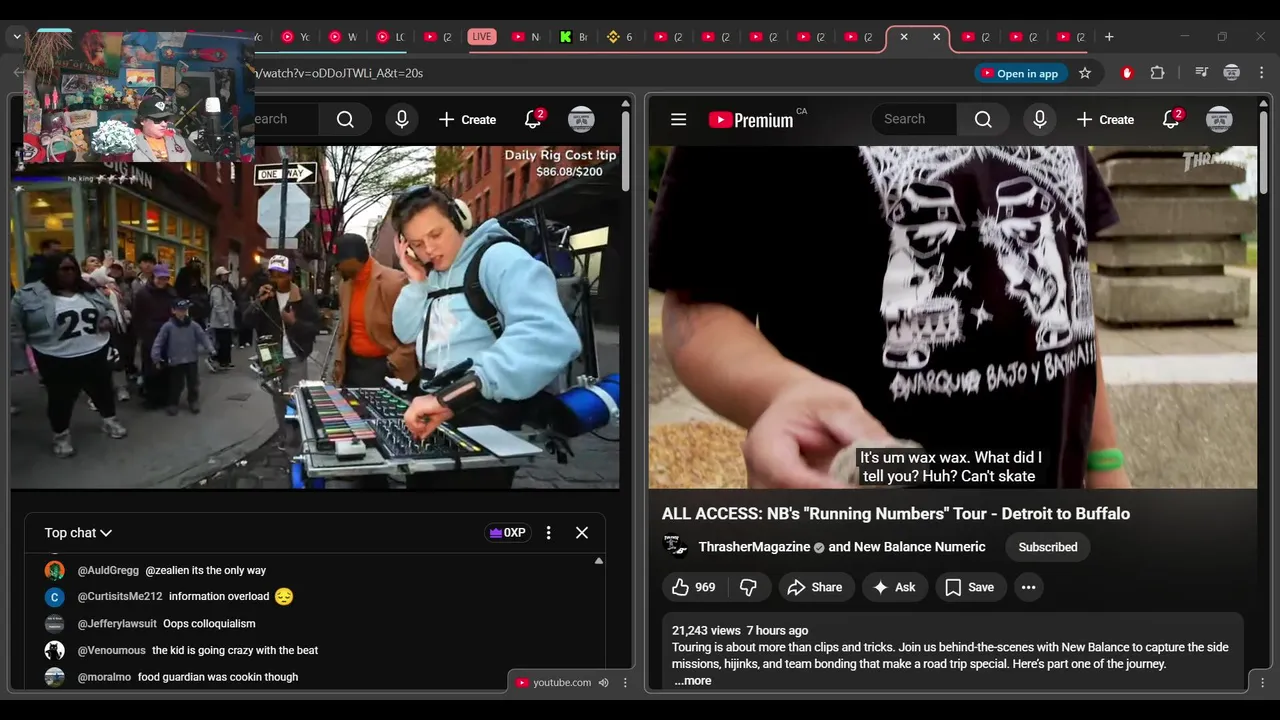Switch to the Binance '6' tab

[620, 37]
